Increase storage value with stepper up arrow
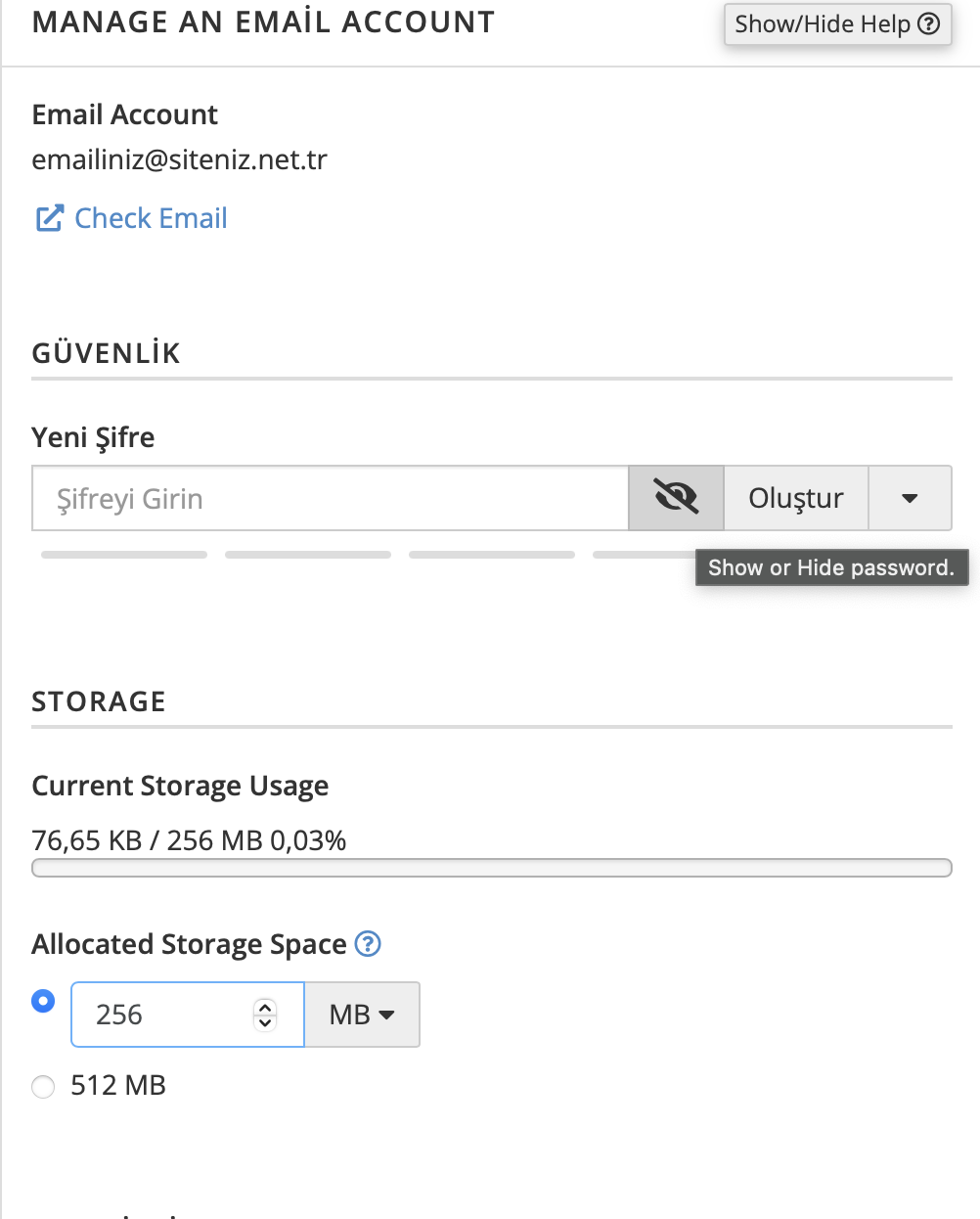The width and height of the screenshot is (980, 1219). (265, 1006)
